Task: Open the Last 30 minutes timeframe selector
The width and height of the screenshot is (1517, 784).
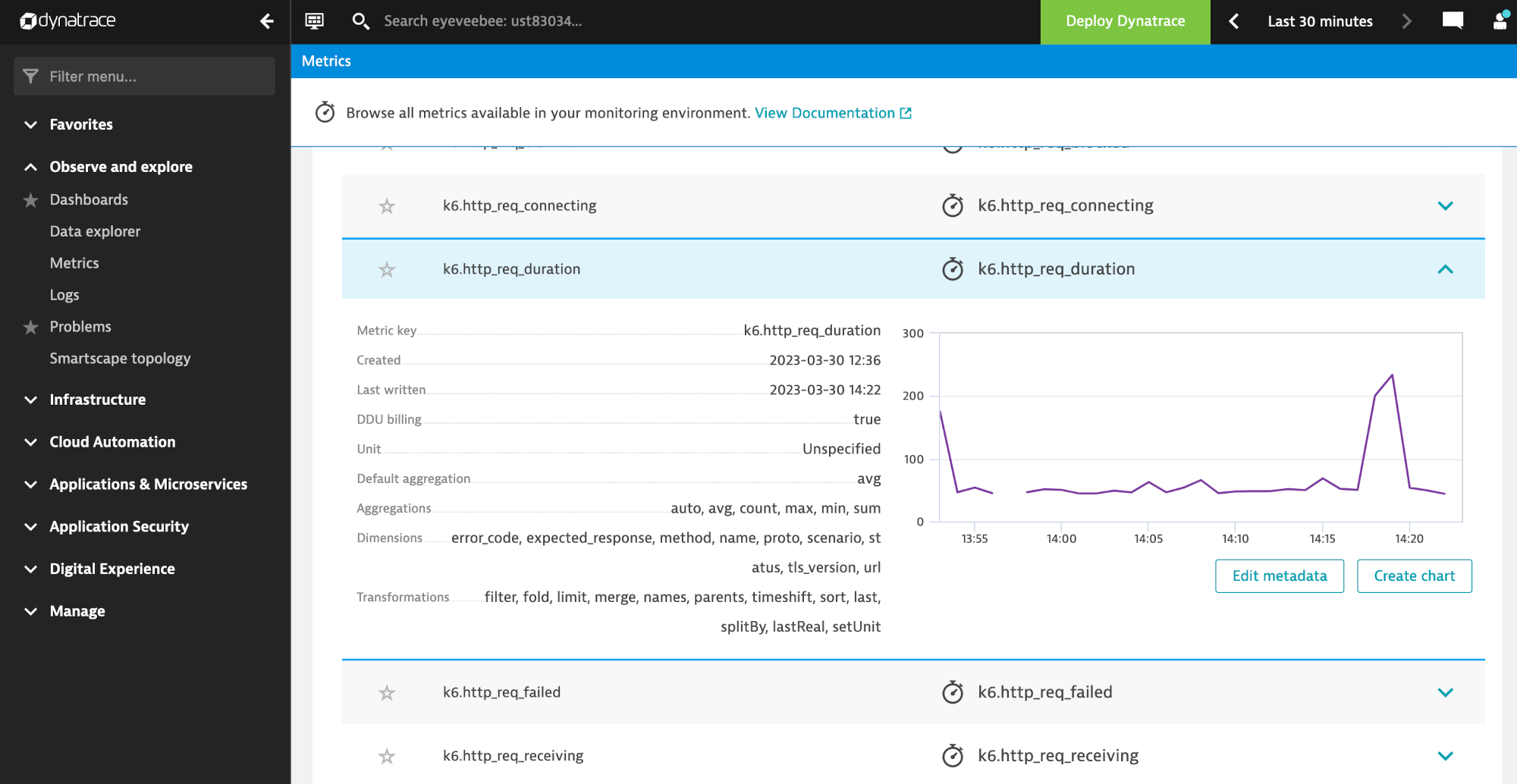Action: pyautogui.click(x=1320, y=21)
